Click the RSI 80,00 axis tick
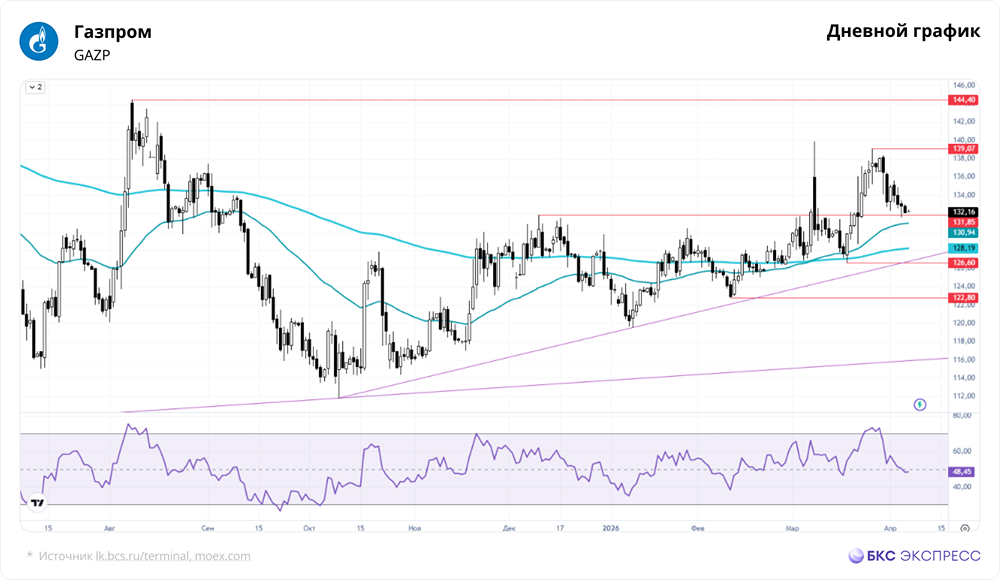 962,415
